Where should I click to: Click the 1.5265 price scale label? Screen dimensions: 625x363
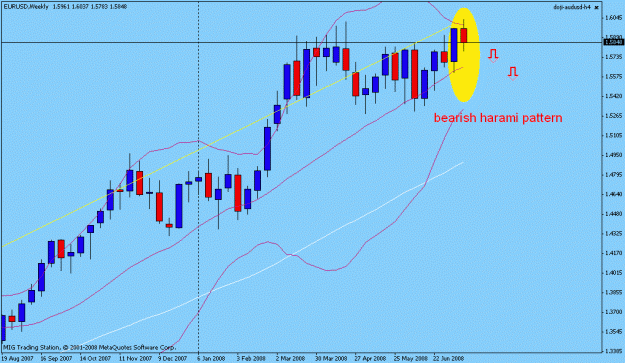(x=613, y=116)
